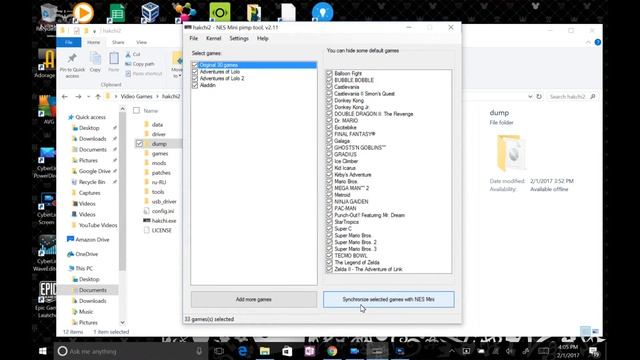
Task: Uncheck the Donkey Kong Jr. checkbox
Action: 329,107
